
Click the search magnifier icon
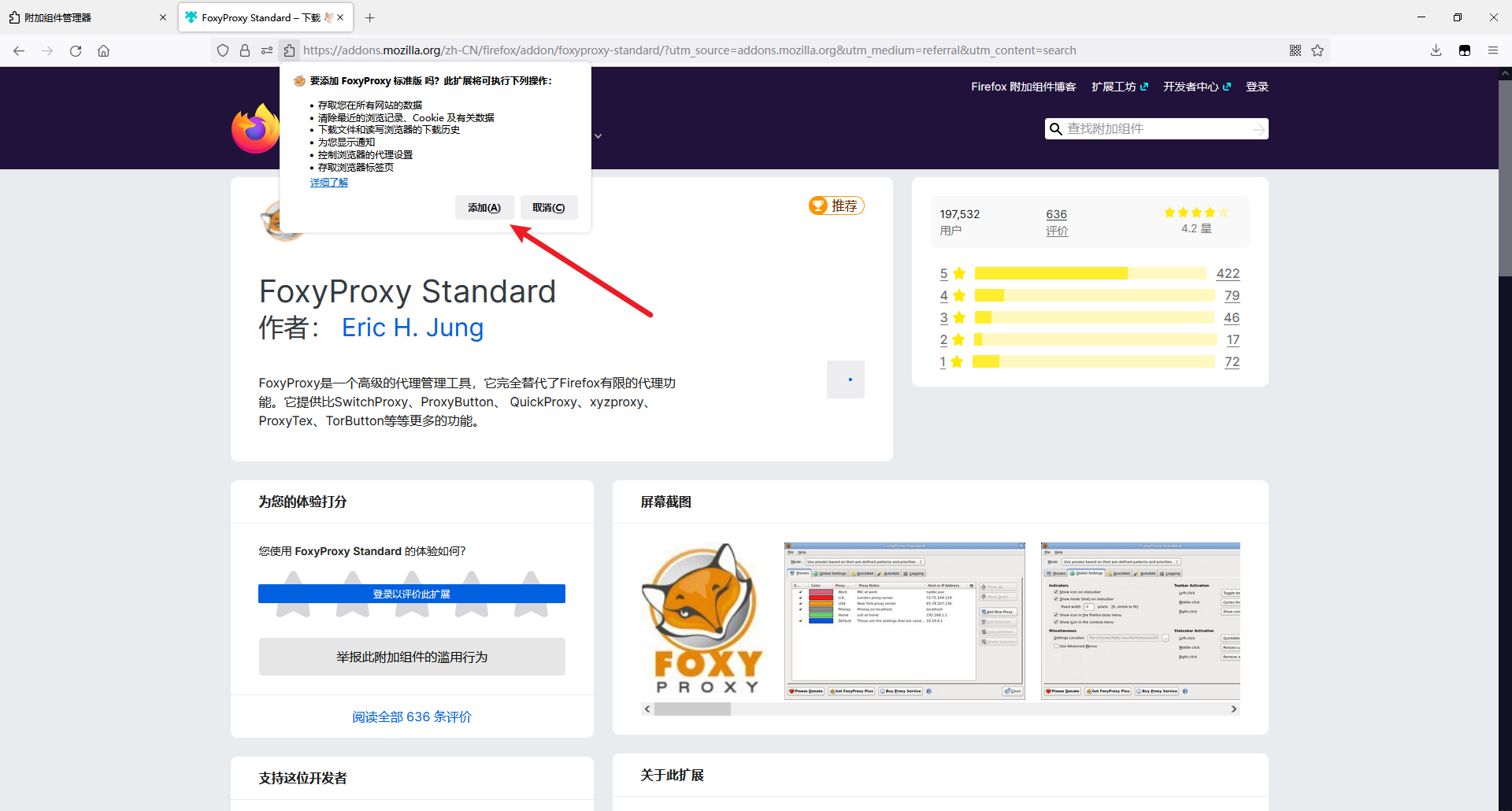(1056, 129)
